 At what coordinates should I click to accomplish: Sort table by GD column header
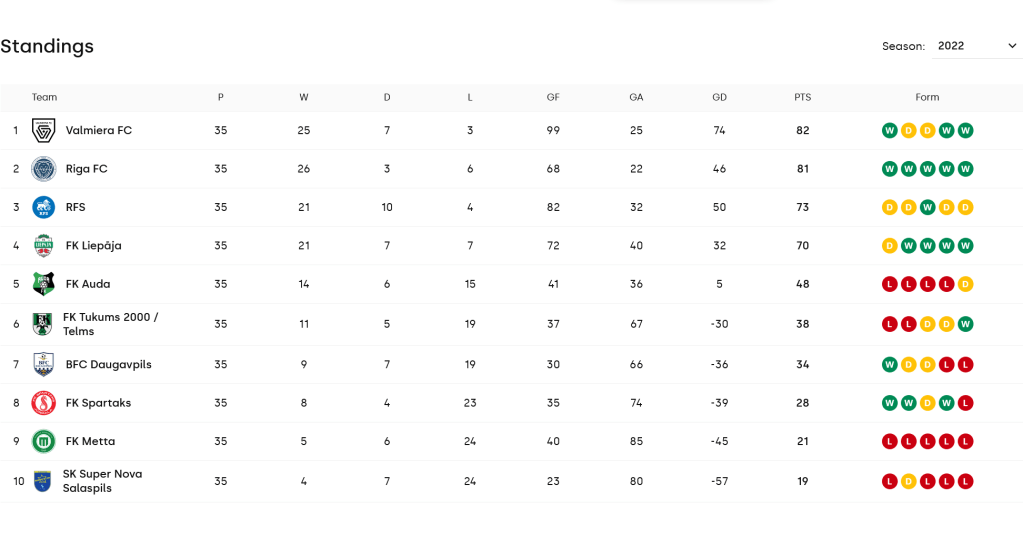coord(719,98)
